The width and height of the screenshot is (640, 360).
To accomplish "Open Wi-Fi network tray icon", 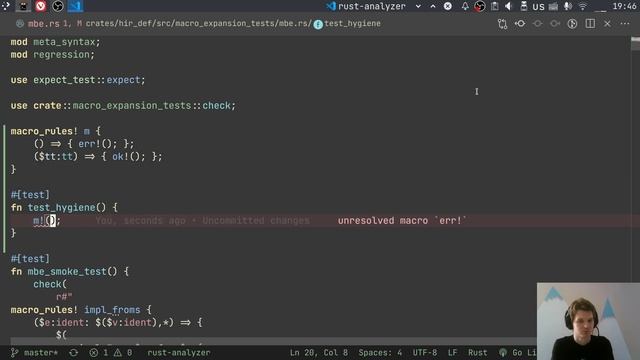I will (x=582, y=6).
